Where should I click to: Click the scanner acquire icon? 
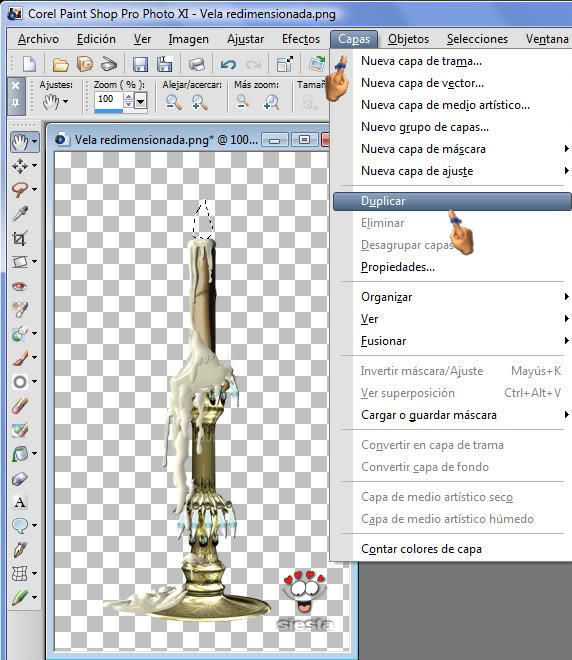[x=109, y=64]
